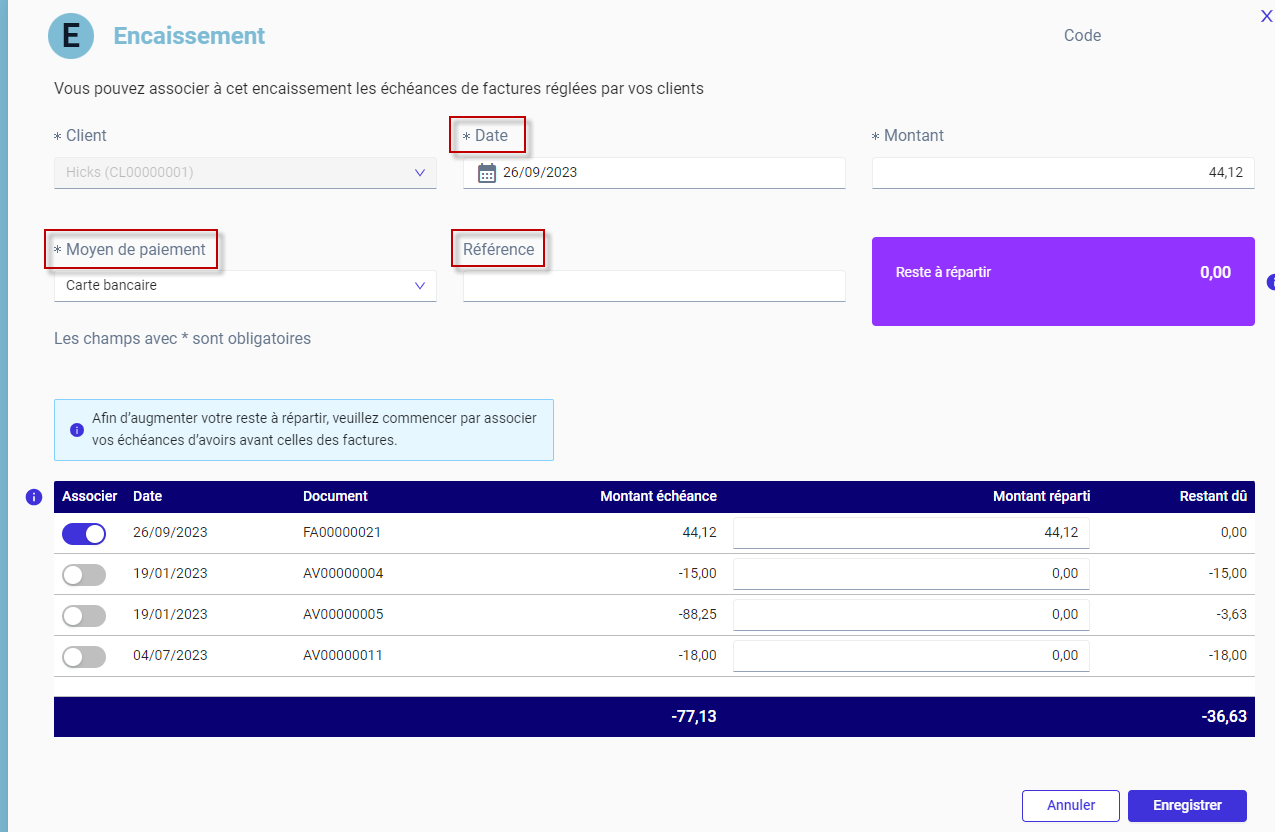Screen dimensions: 1275x832
Task: Click the Document column header
Action: click(x=335, y=496)
